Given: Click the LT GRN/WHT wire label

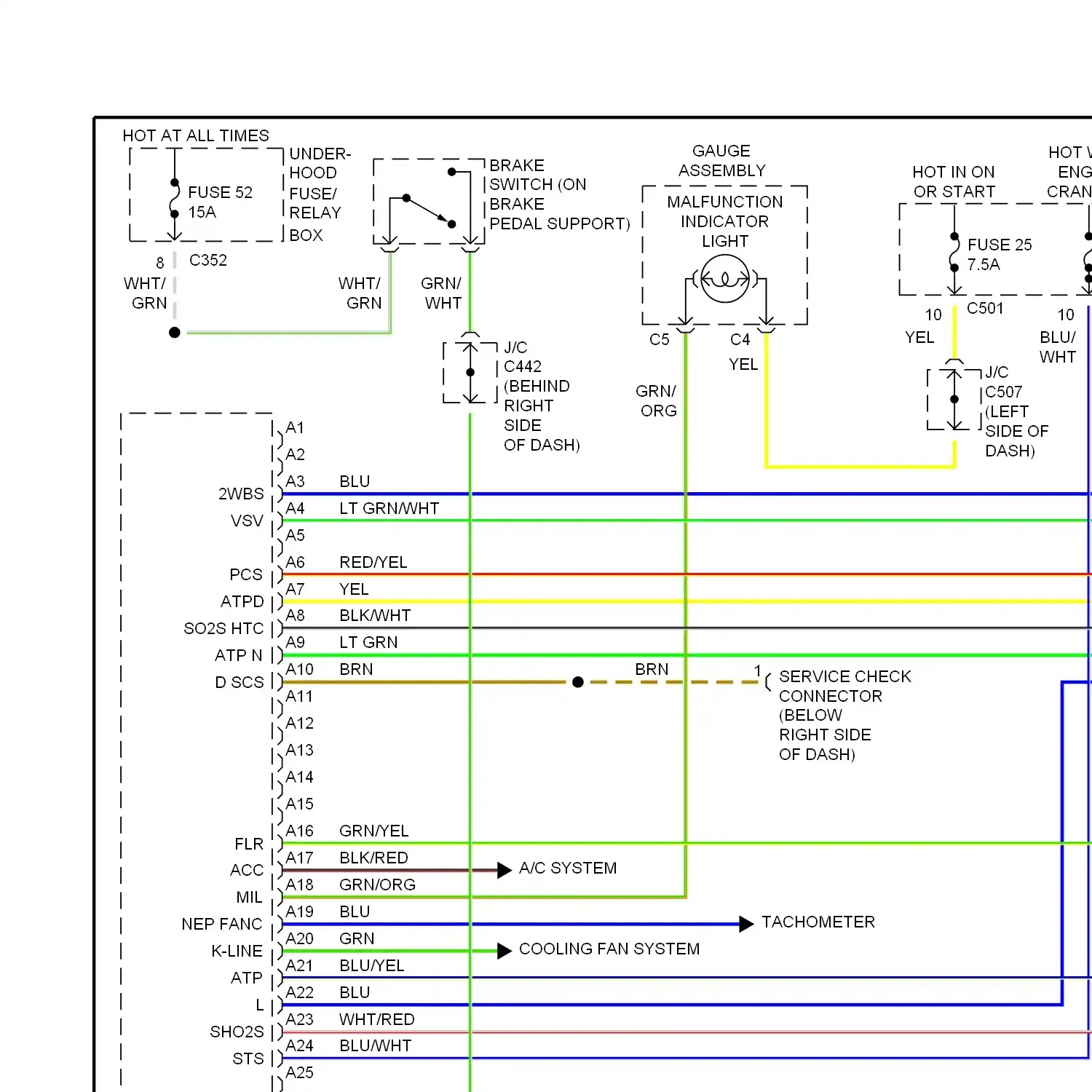Looking at the screenshot, I should click(389, 508).
